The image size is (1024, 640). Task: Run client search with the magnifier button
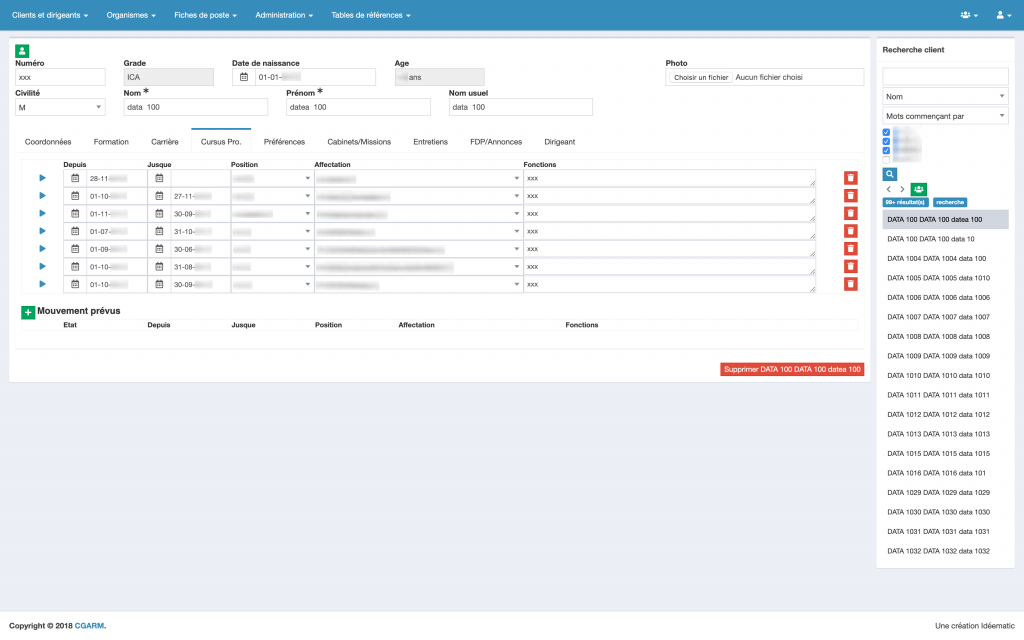coord(889,174)
